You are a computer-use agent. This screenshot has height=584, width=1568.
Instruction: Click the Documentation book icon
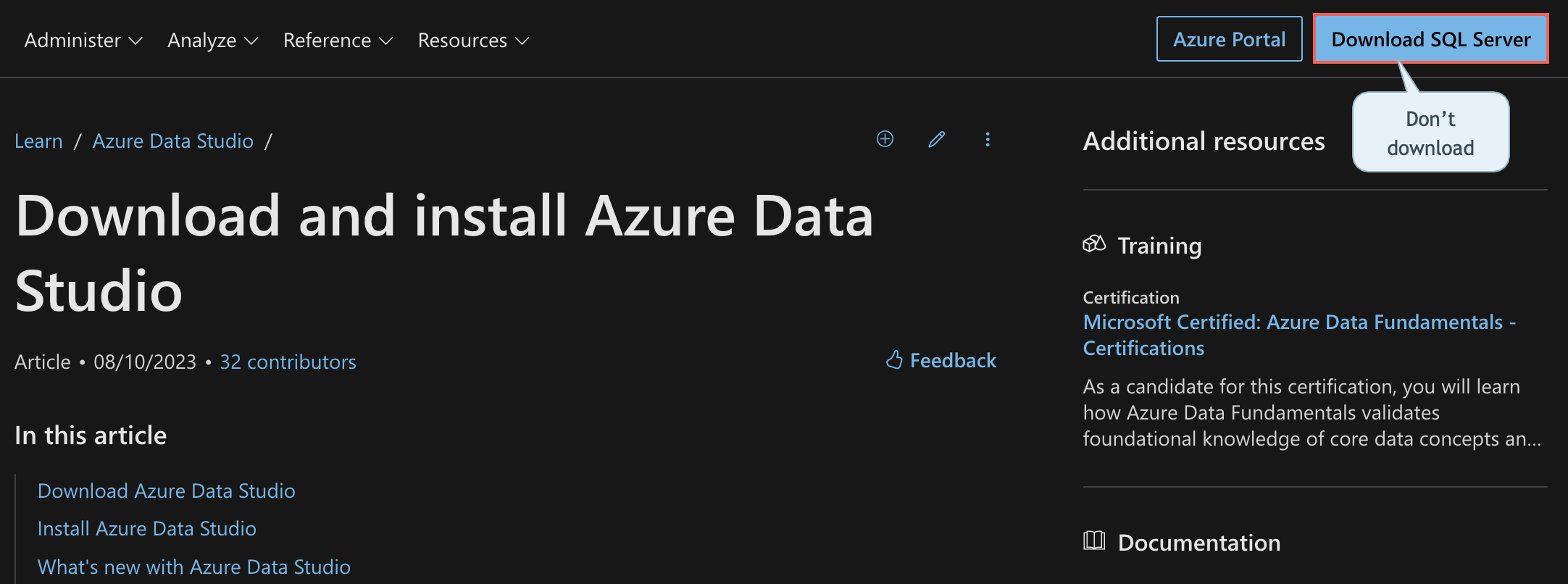pos(1094,541)
